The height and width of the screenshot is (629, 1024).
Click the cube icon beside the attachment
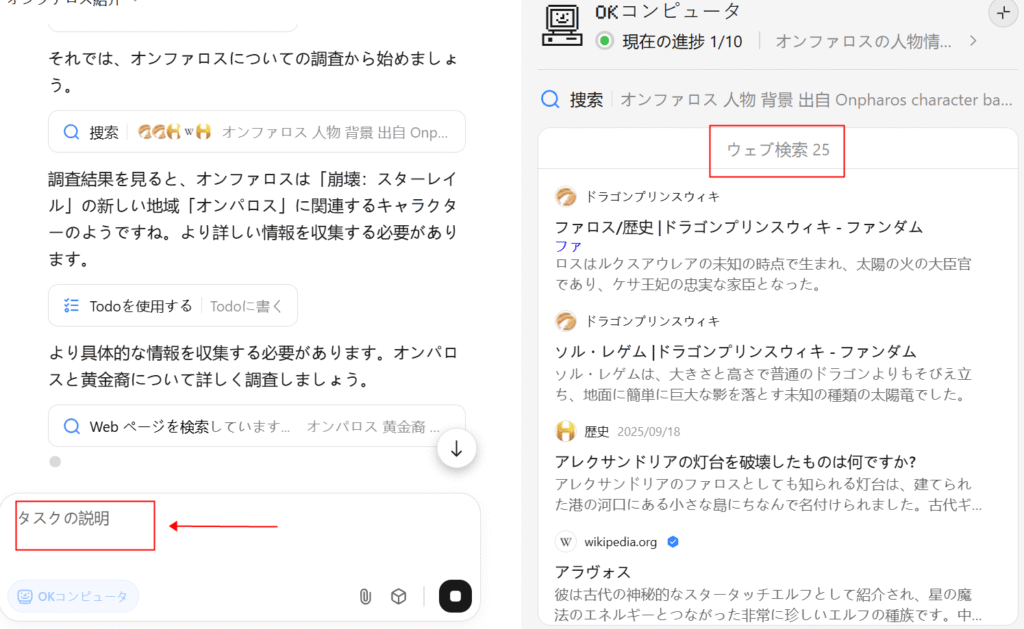398,597
